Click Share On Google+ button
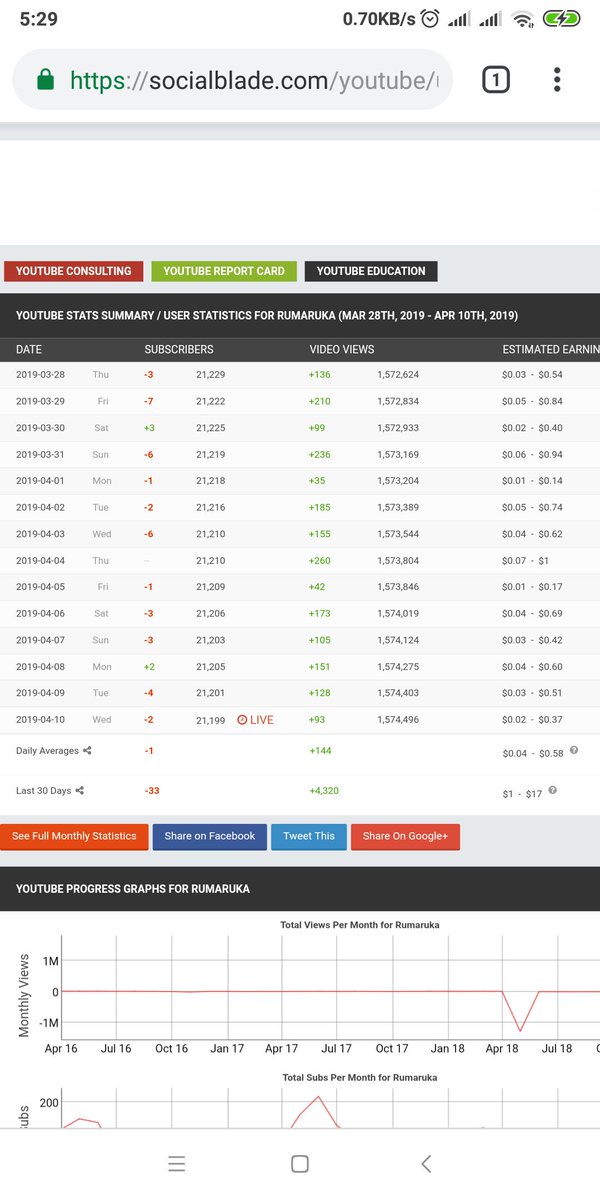The width and height of the screenshot is (600, 1200). pyautogui.click(x=405, y=837)
